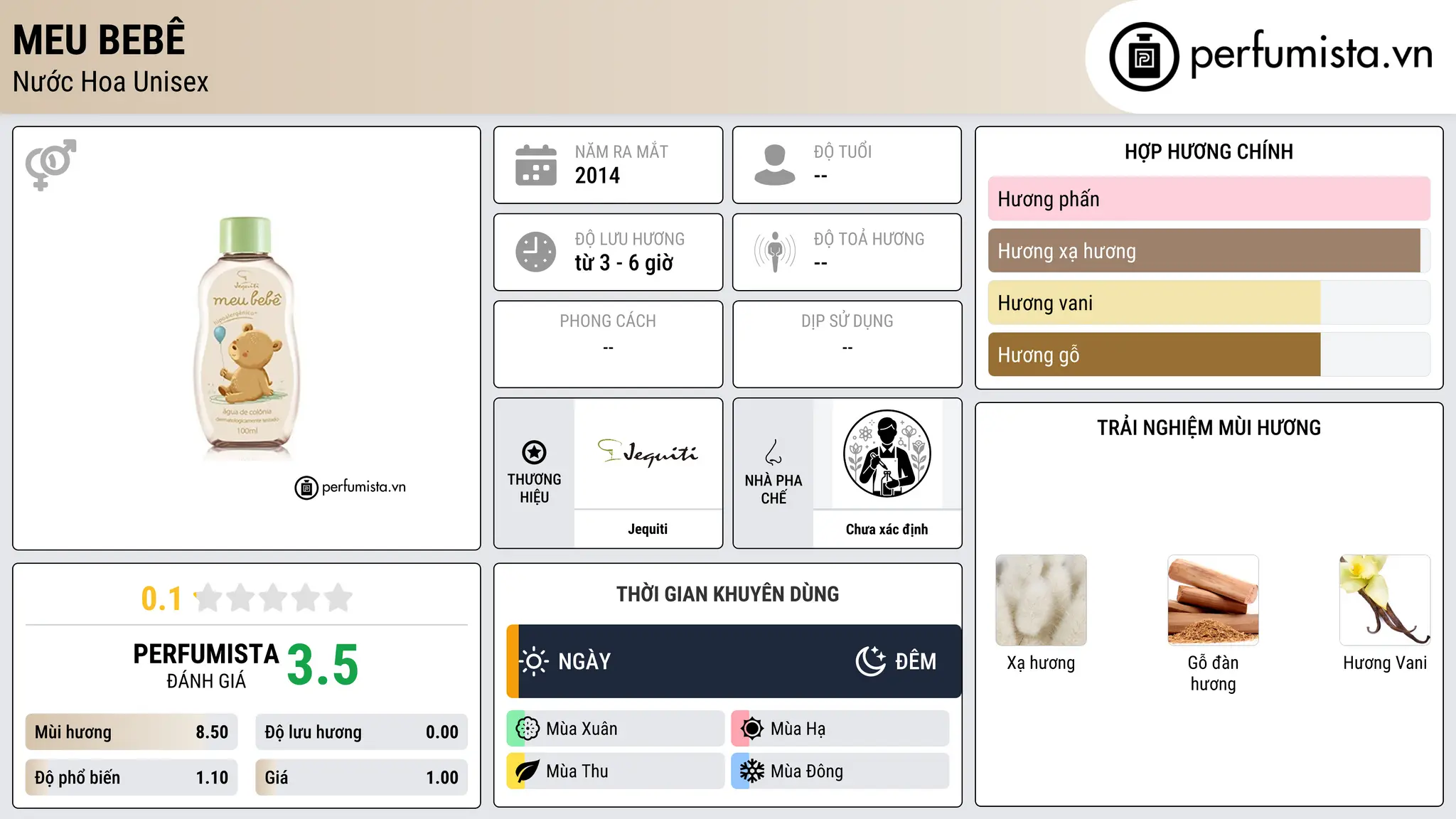Screen dimensions: 1456x819
Task: Select the Hương gỗ accord bar
Action: [x=1209, y=355]
